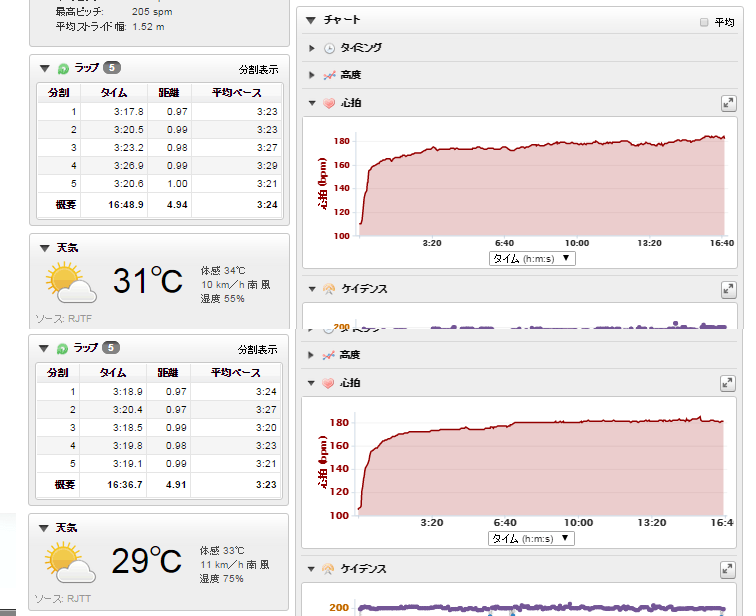The height and width of the screenshot is (616, 756).
Task: Collapse the 天気 panel showing 29°C
Action: coord(44,528)
